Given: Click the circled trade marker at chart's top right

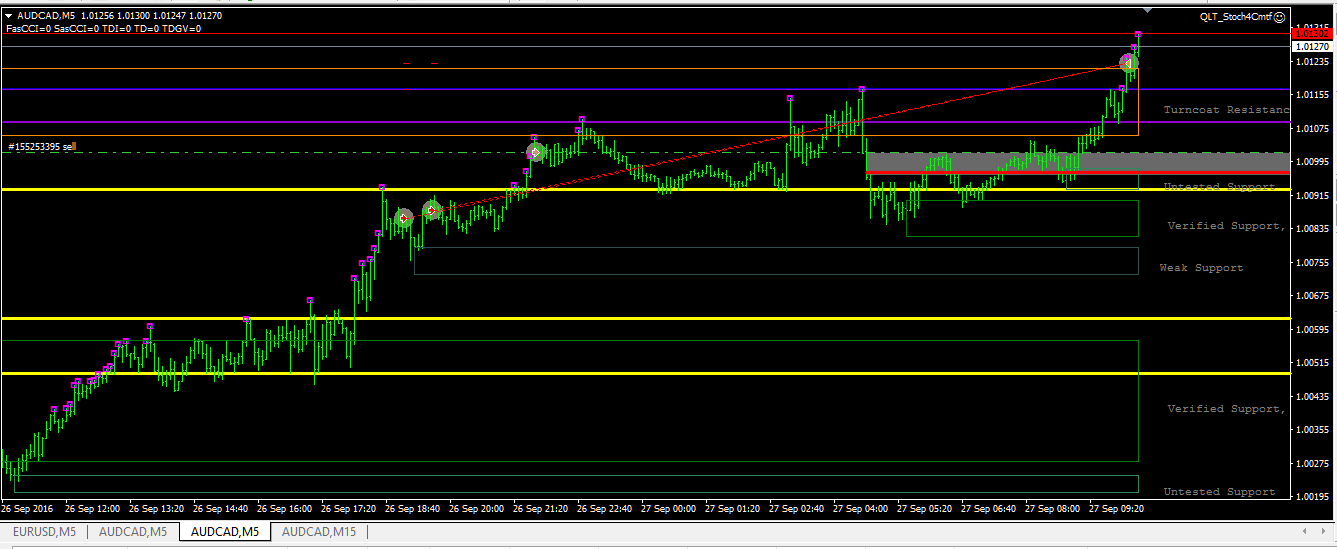Looking at the screenshot, I should pos(1129,63).
